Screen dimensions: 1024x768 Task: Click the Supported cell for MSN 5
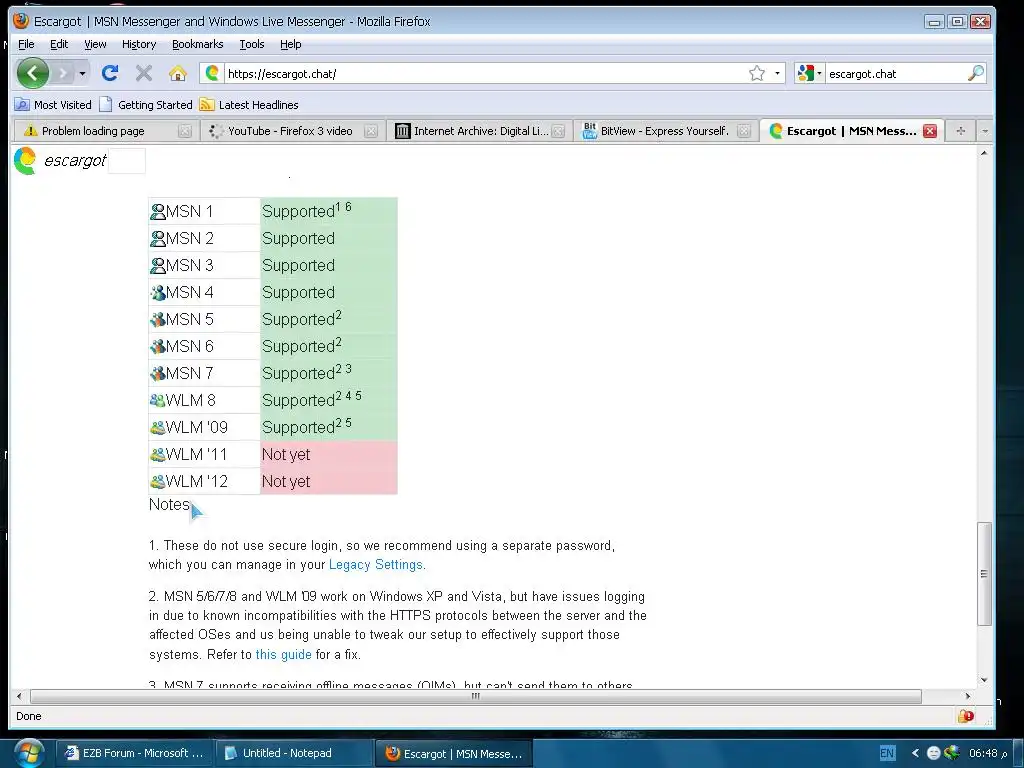tap(328, 319)
